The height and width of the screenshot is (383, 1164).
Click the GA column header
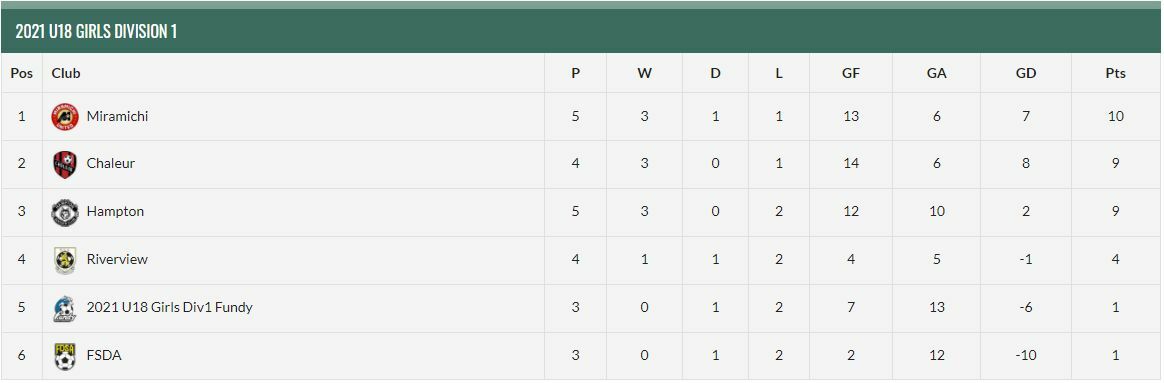[937, 73]
